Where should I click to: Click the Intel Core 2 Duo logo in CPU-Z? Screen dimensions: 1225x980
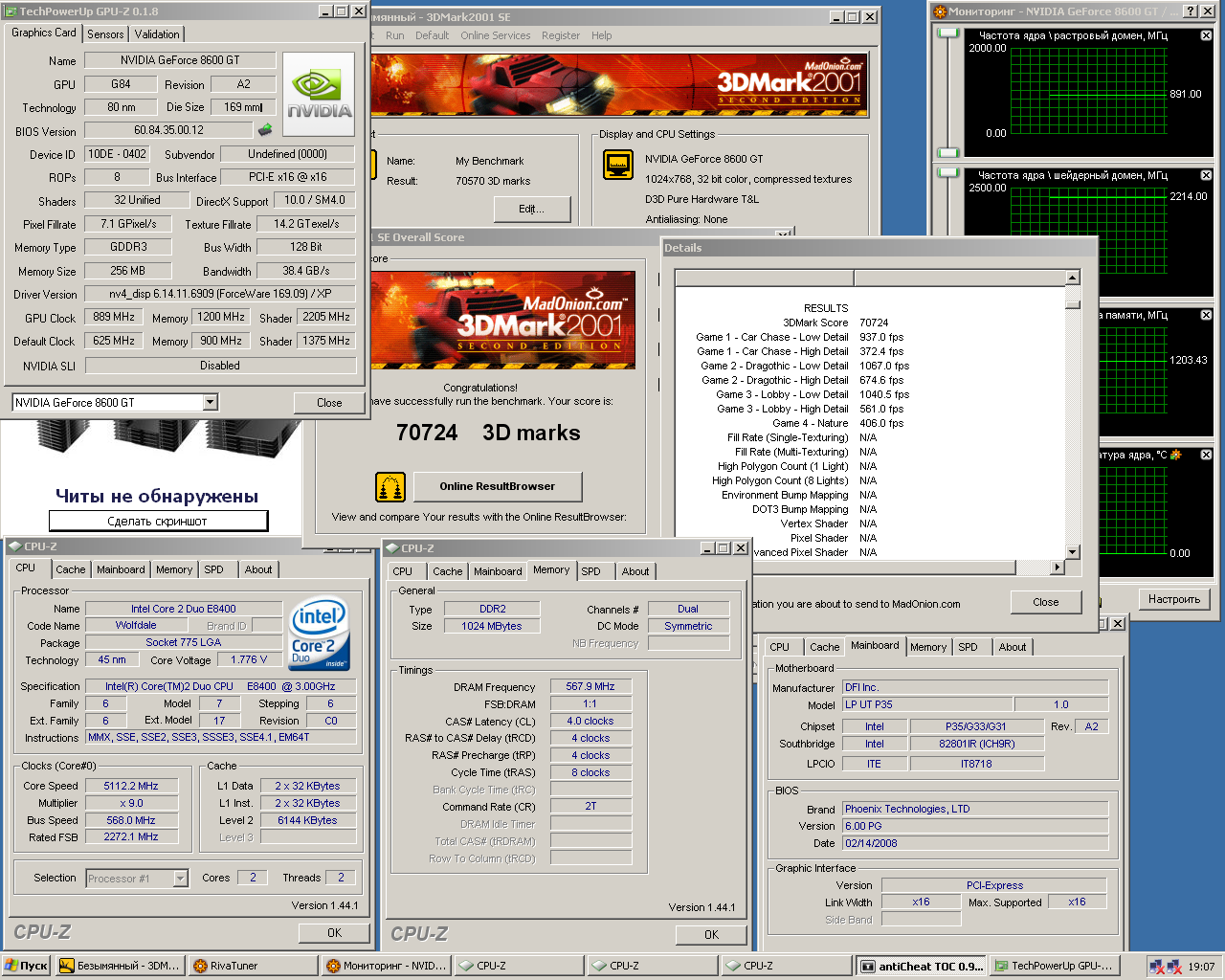320,634
